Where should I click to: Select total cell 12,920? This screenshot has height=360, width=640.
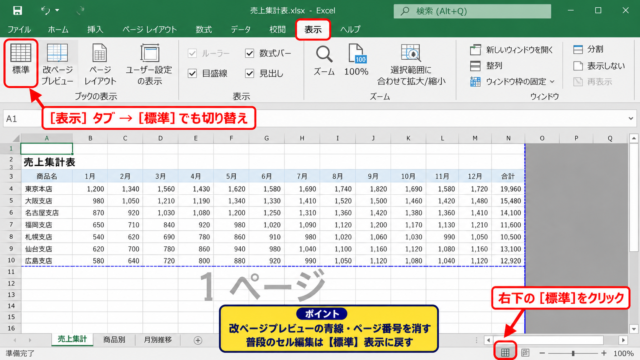(508, 260)
